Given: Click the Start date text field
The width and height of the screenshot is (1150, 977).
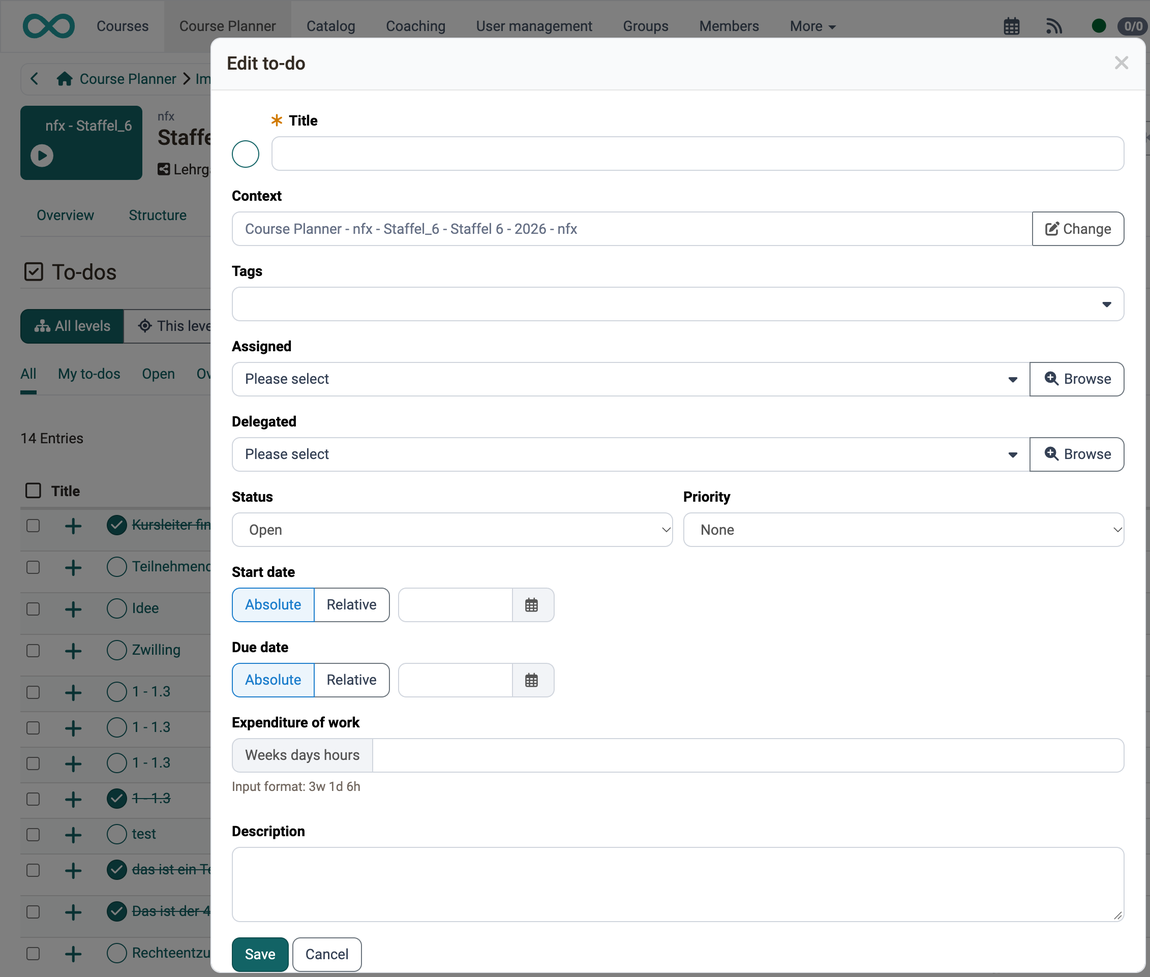Looking at the screenshot, I should 455,605.
